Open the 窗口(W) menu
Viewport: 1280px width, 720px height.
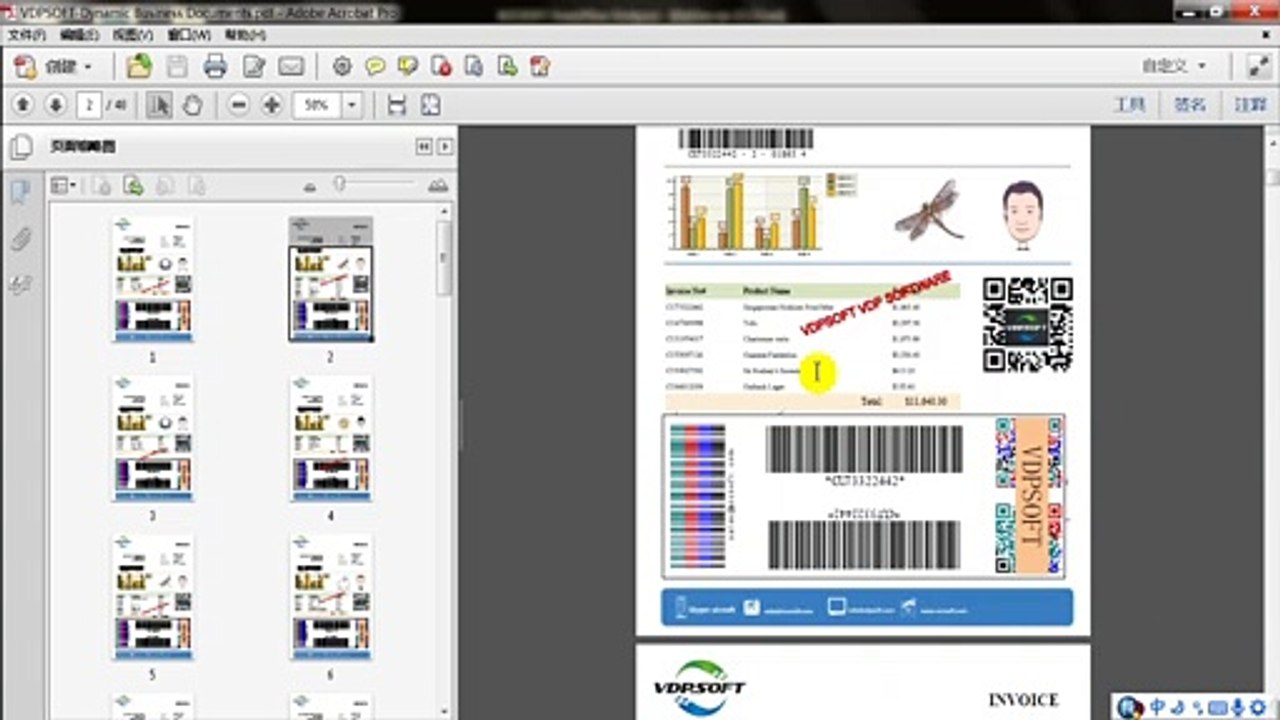tap(189, 34)
